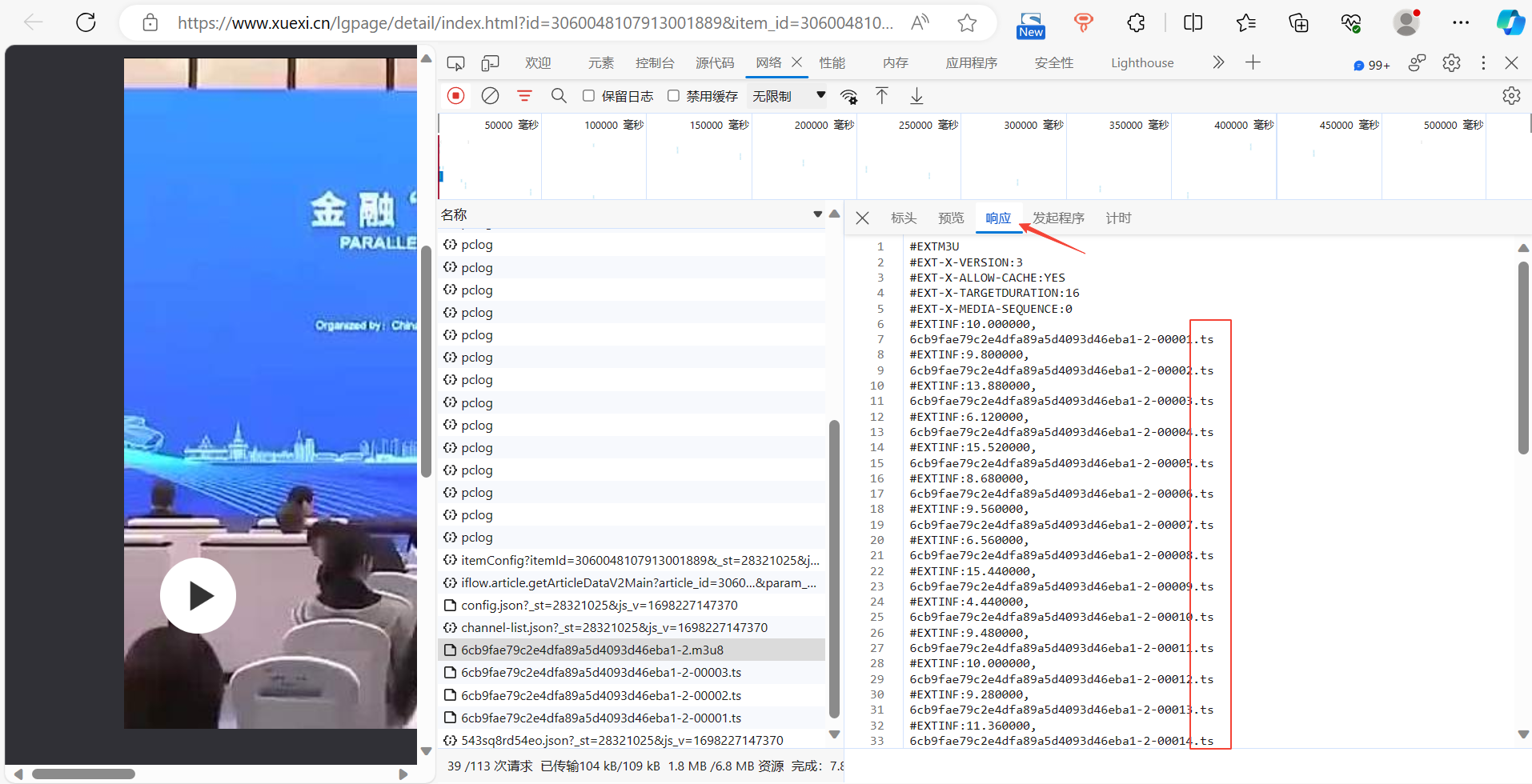Click the import HAR upload arrow
Viewport: 1532px width, 784px height.
click(x=881, y=96)
